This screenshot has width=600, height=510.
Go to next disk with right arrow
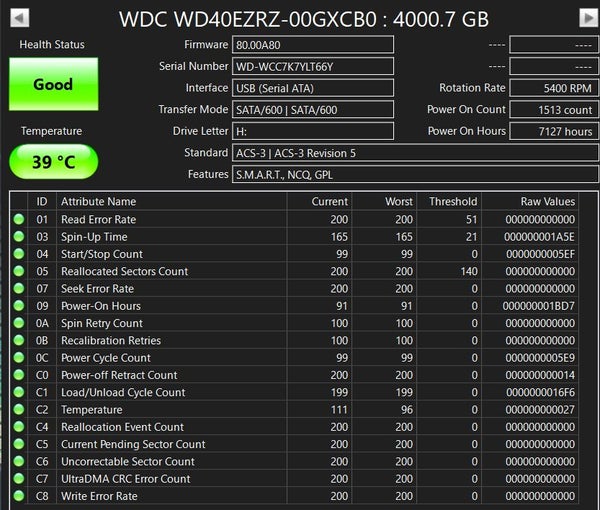589,18
